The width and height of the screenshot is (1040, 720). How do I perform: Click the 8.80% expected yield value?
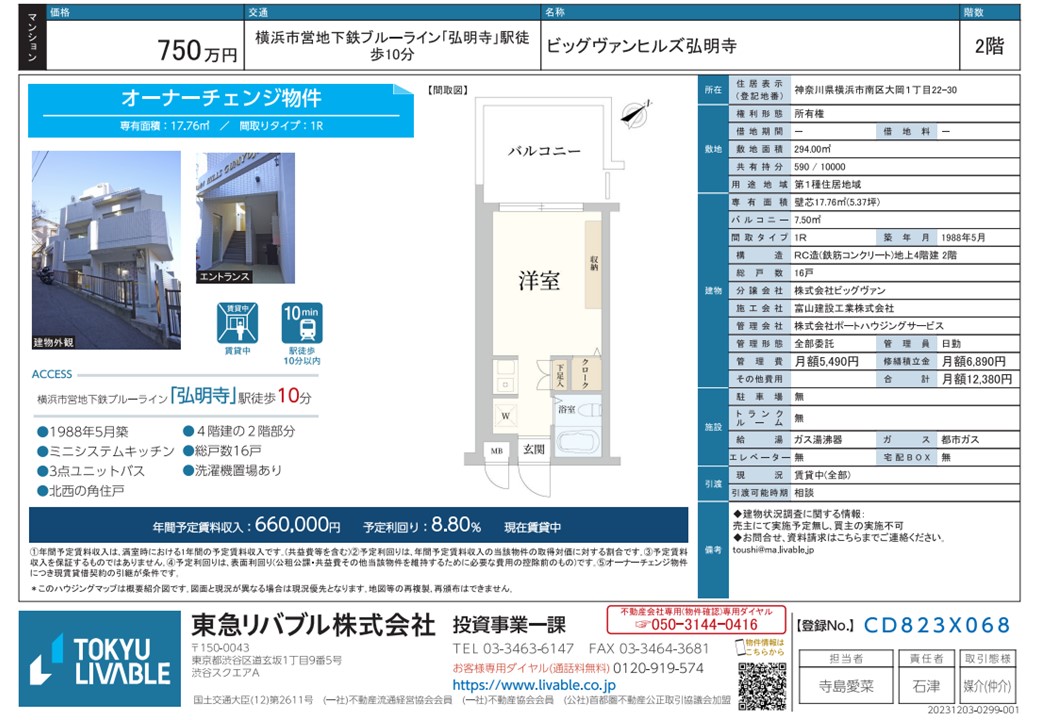[x=455, y=525]
